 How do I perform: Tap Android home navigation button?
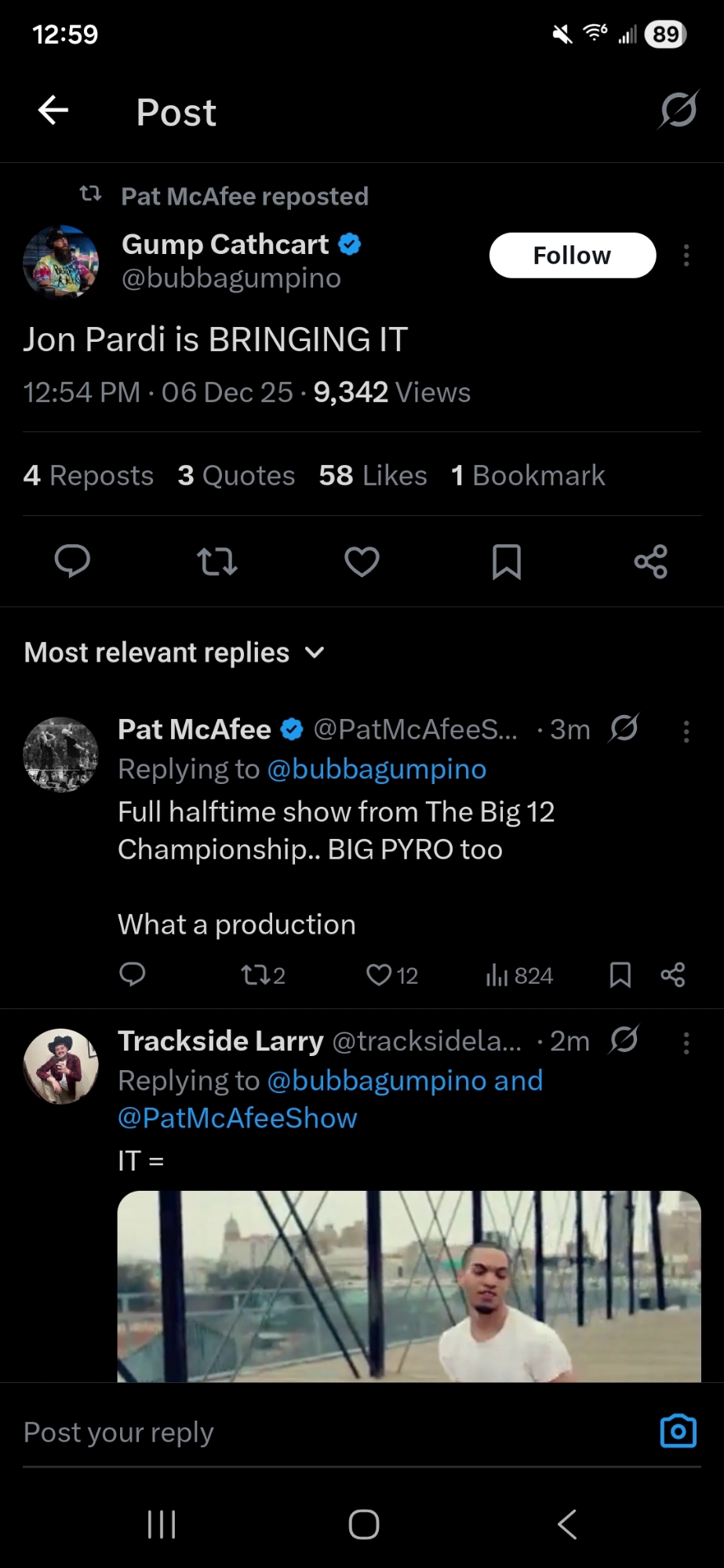coord(363,1524)
